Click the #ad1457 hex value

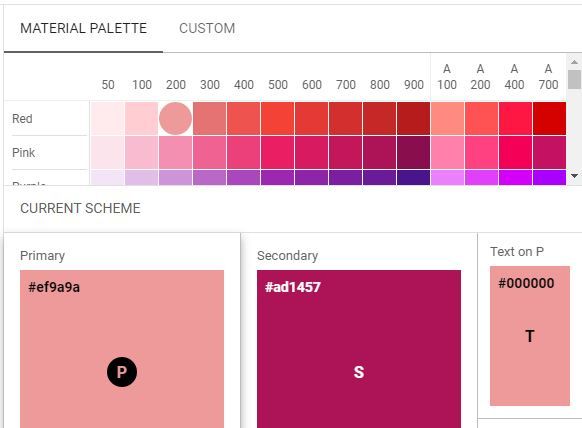292,287
